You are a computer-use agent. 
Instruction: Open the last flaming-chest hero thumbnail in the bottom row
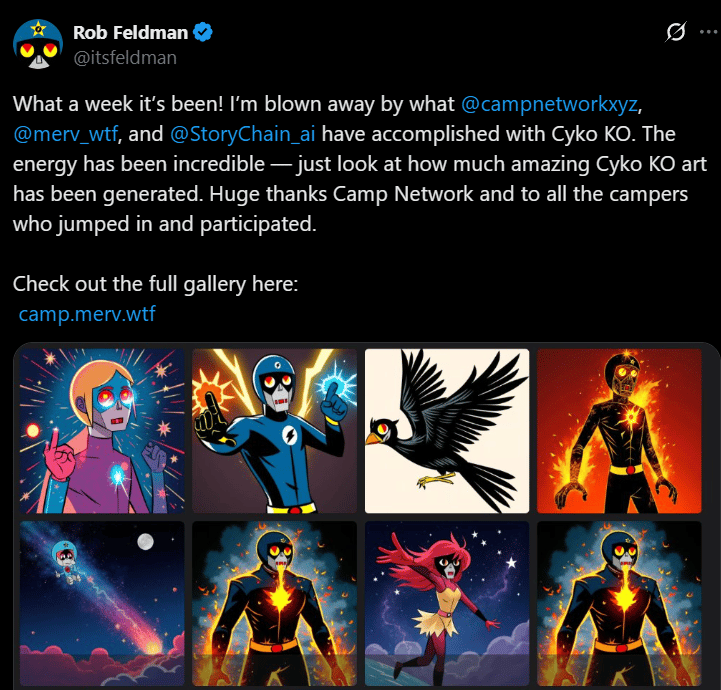pyautogui.click(x=619, y=603)
